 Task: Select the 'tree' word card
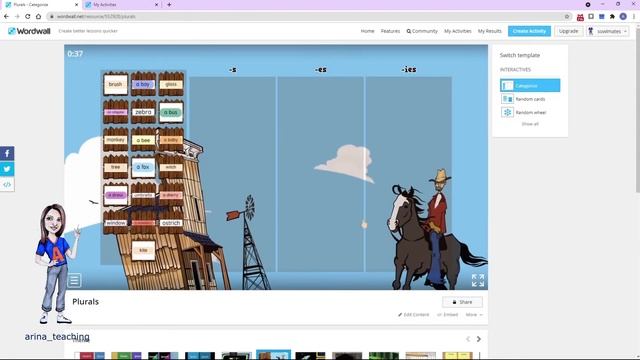(x=116, y=167)
